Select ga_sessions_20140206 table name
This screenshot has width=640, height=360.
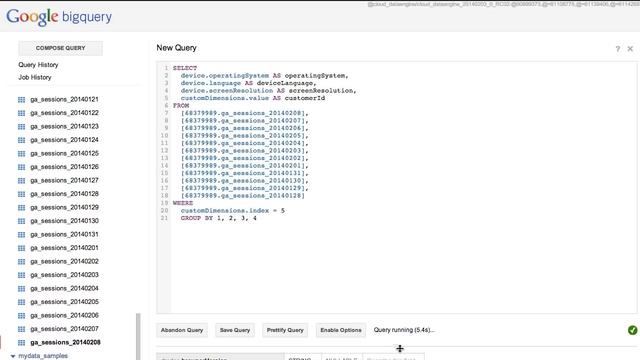click(64, 316)
